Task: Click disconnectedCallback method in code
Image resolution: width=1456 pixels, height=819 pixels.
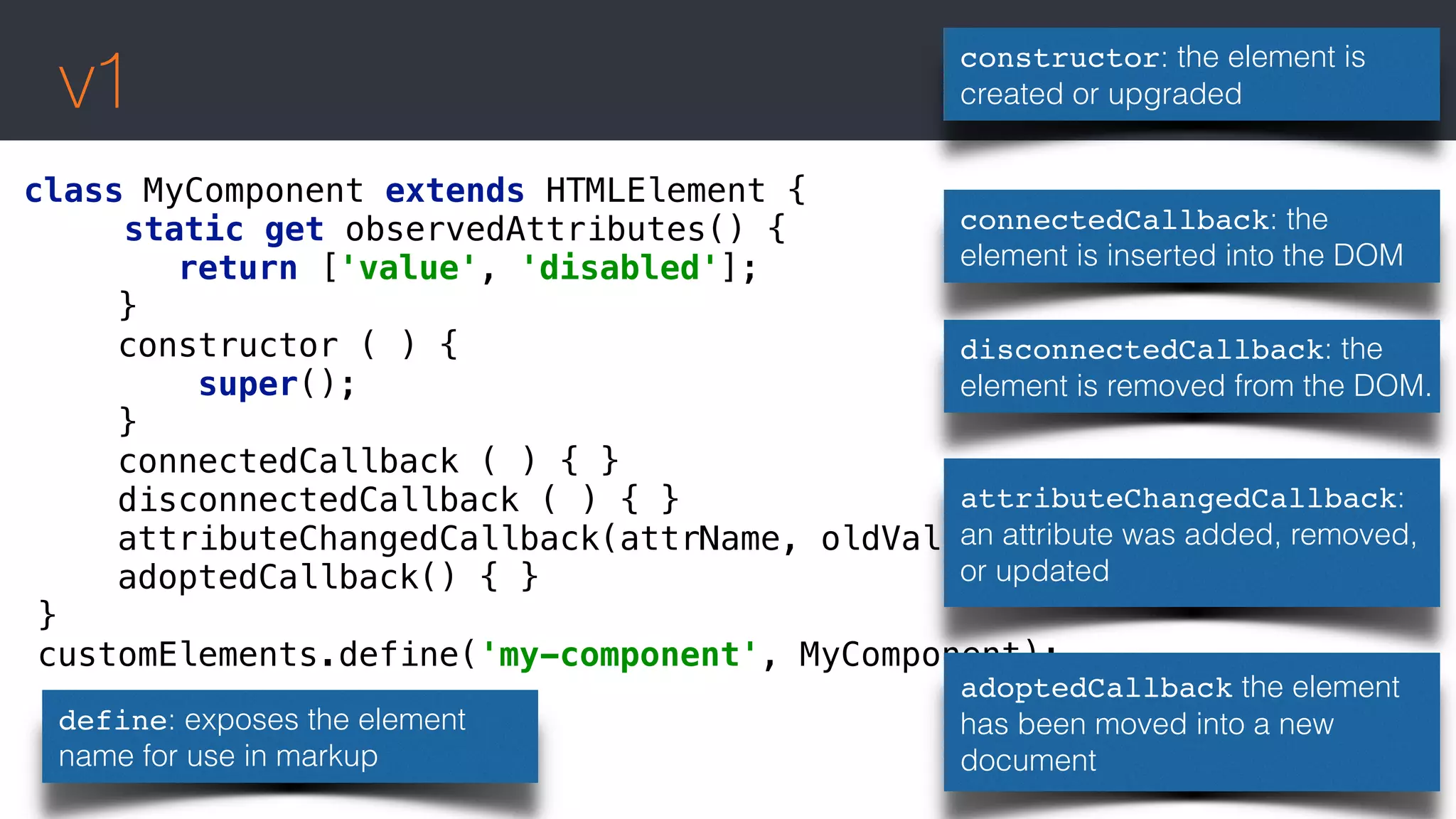Action: pos(318,500)
